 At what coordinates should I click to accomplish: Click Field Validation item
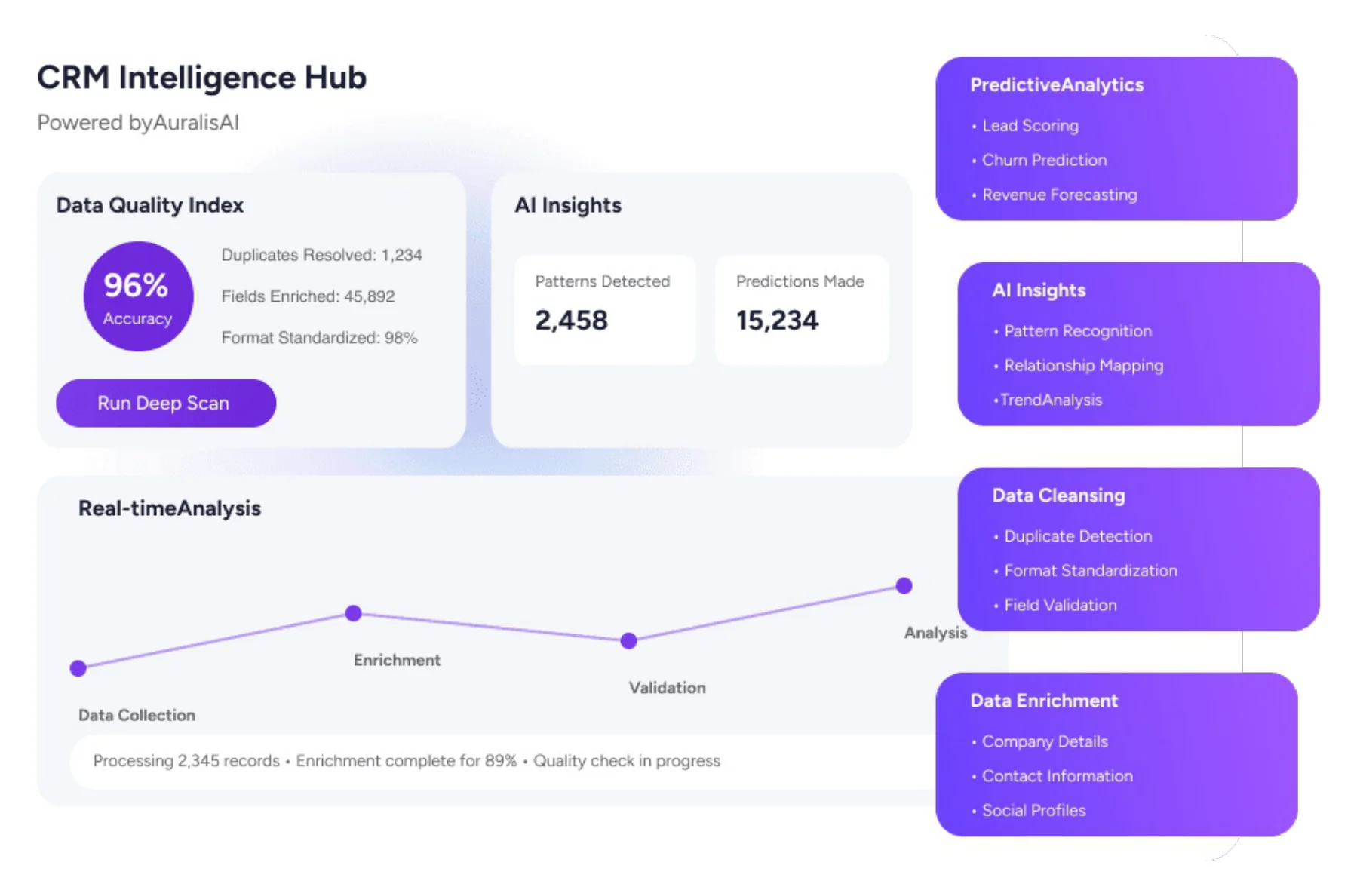1061,606
